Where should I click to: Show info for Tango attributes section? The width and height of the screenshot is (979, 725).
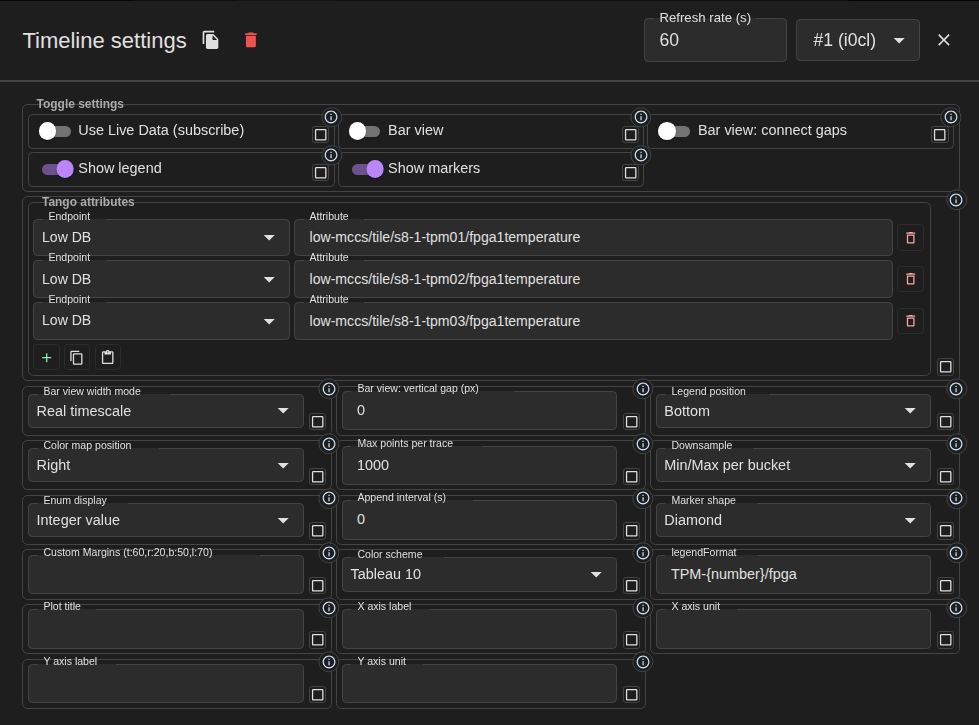(x=956, y=200)
